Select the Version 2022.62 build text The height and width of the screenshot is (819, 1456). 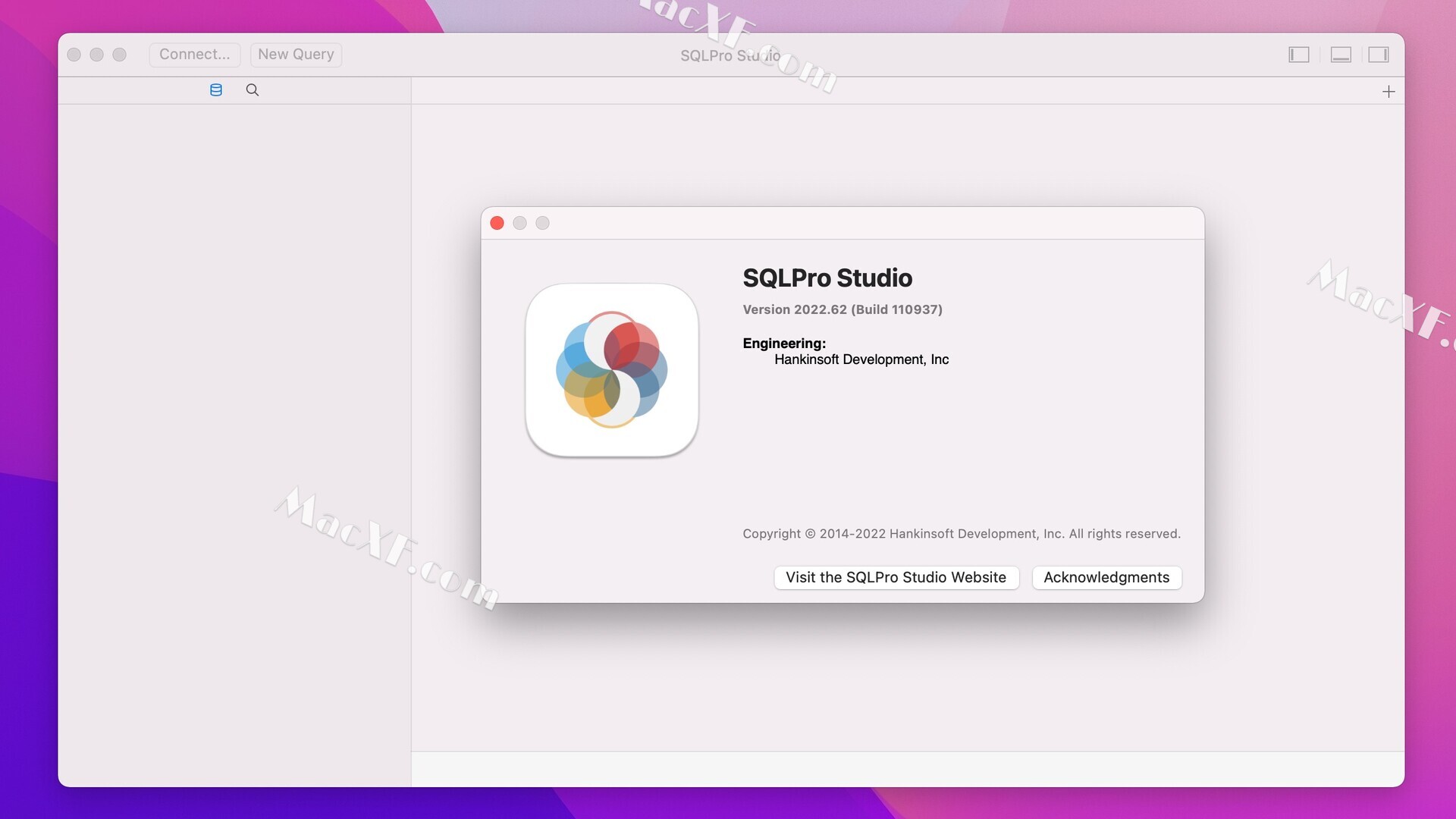coord(843,309)
